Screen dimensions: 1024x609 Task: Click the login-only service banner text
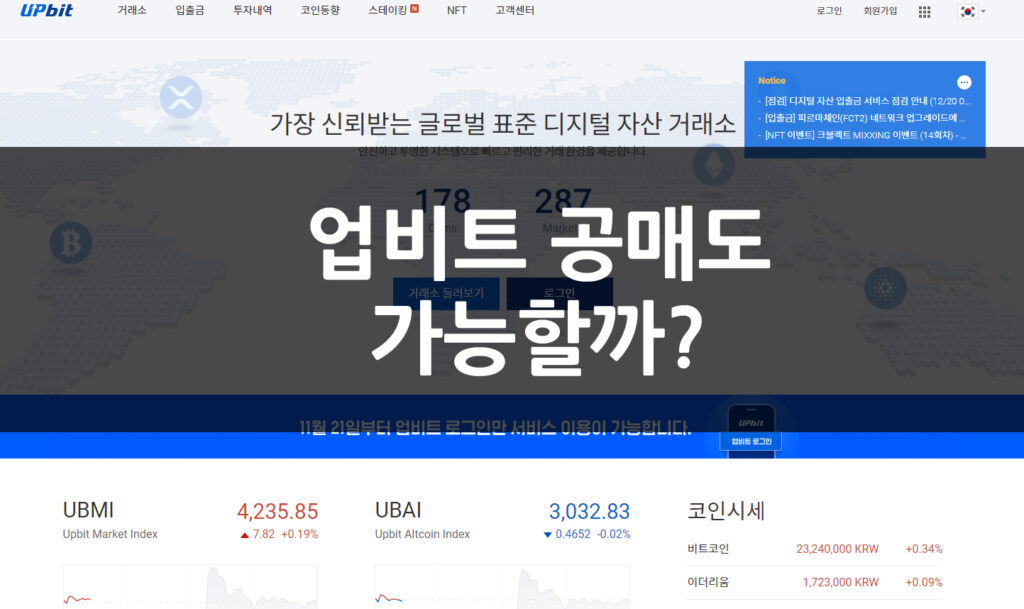[x=495, y=428]
